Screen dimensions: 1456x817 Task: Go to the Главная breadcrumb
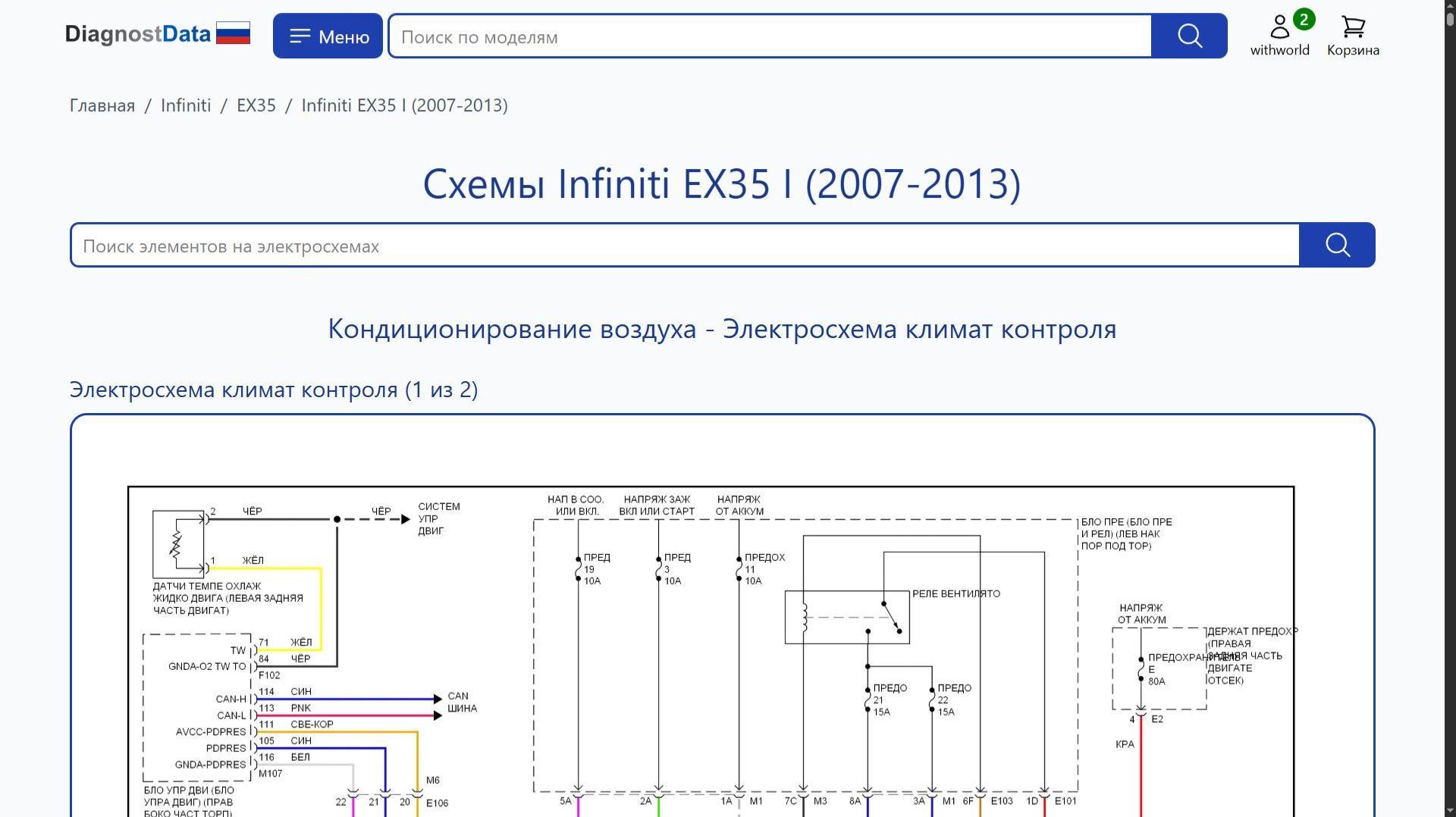pyautogui.click(x=102, y=105)
